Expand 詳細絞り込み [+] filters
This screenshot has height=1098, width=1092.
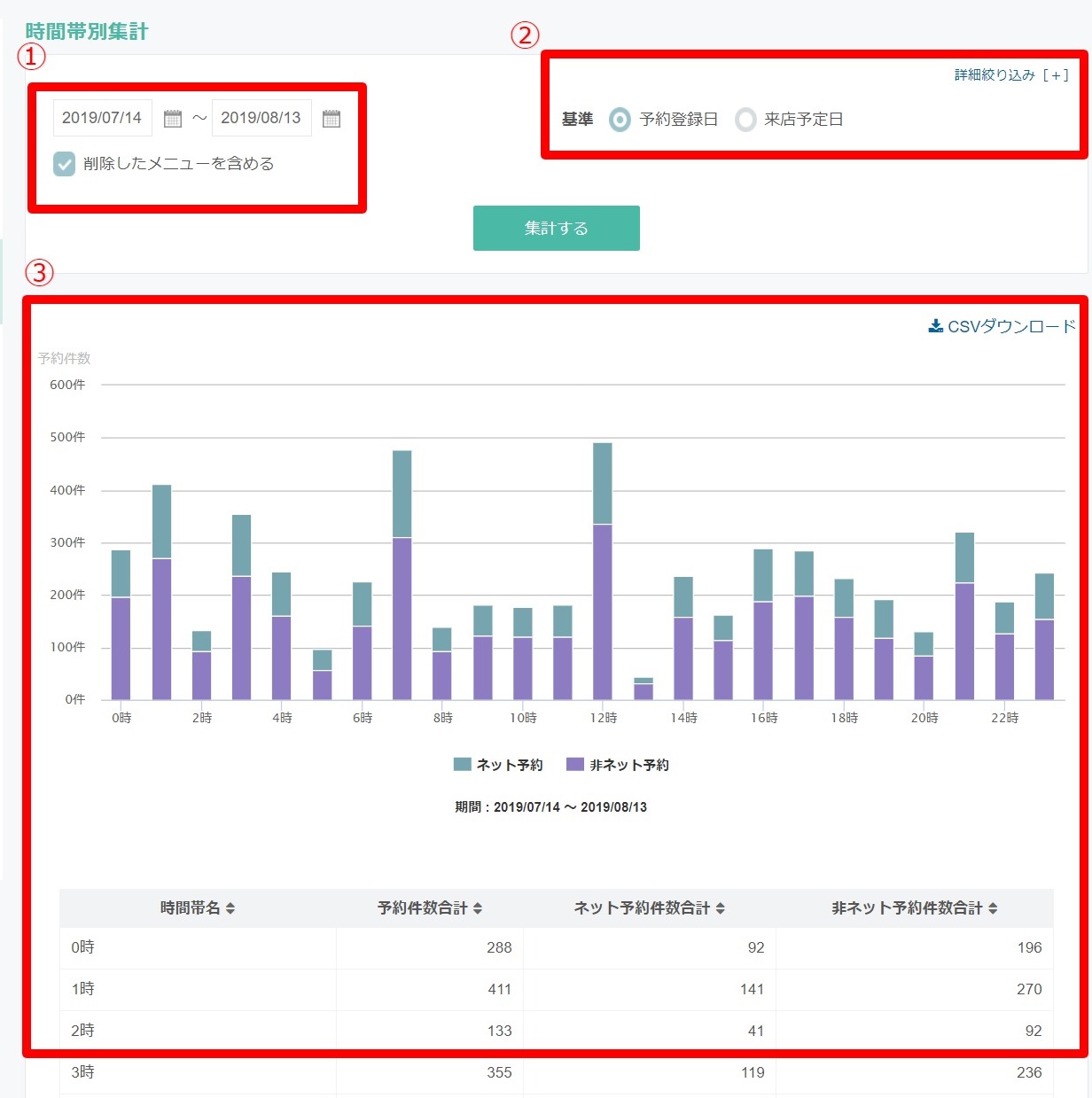[x=1011, y=75]
